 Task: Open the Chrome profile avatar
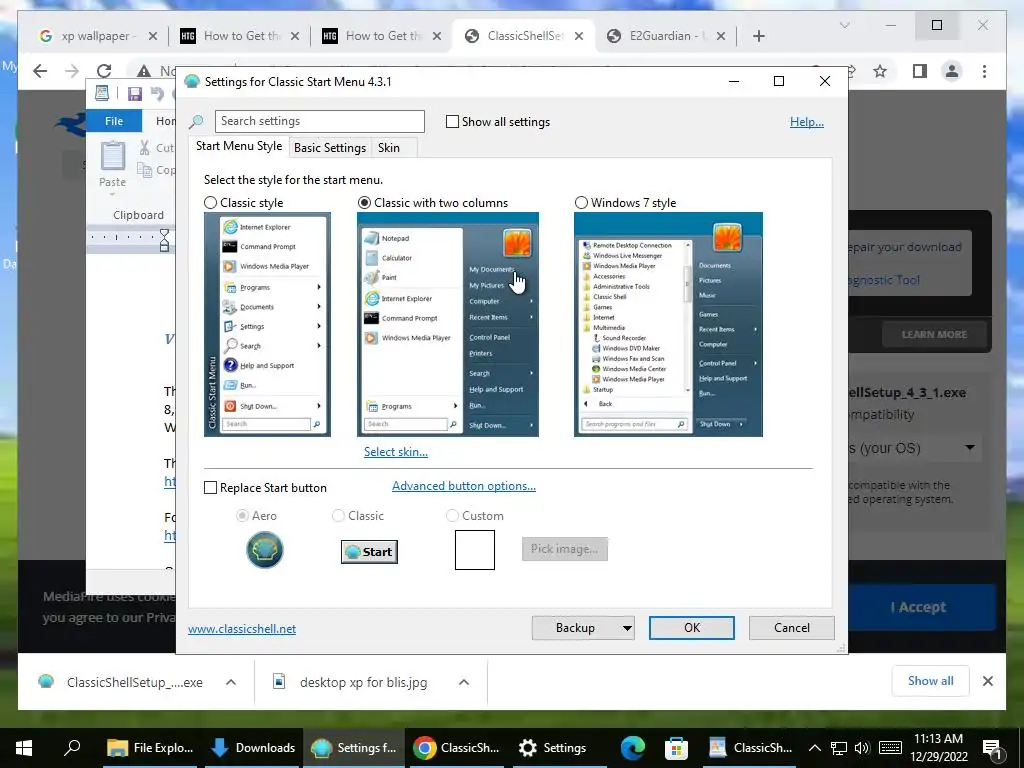point(952,71)
